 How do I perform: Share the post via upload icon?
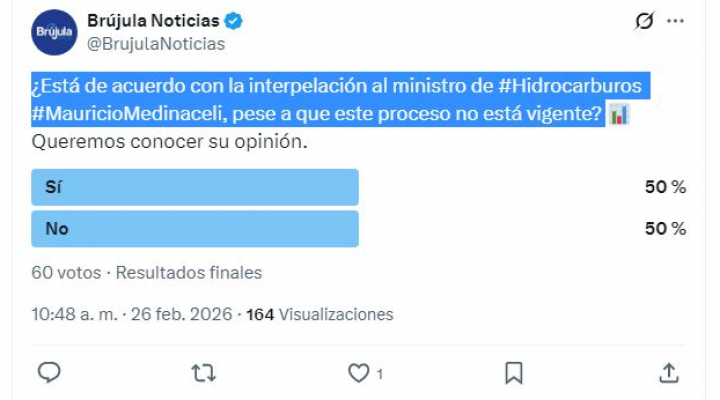click(x=669, y=373)
